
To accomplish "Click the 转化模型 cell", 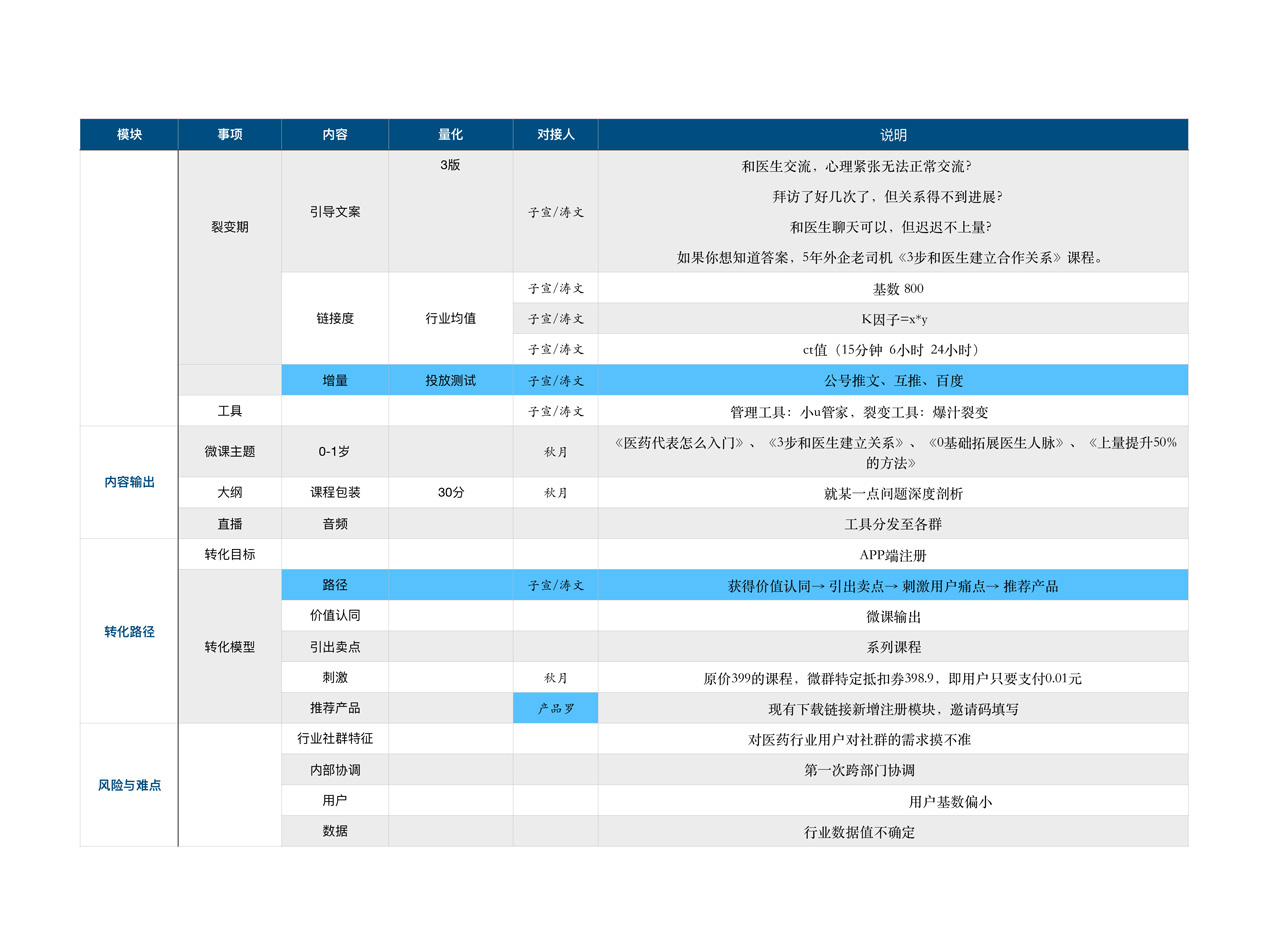I will tap(230, 646).
